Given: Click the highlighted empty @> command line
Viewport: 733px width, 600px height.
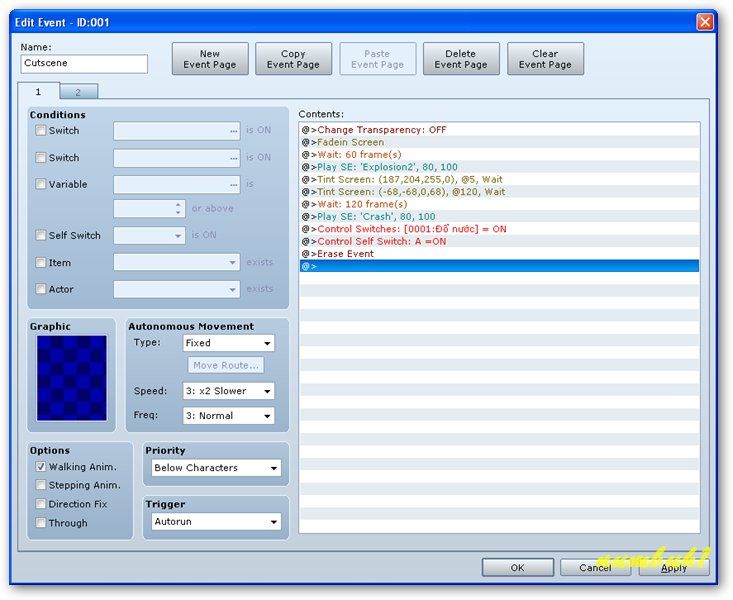Looking at the screenshot, I should [x=499, y=266].
